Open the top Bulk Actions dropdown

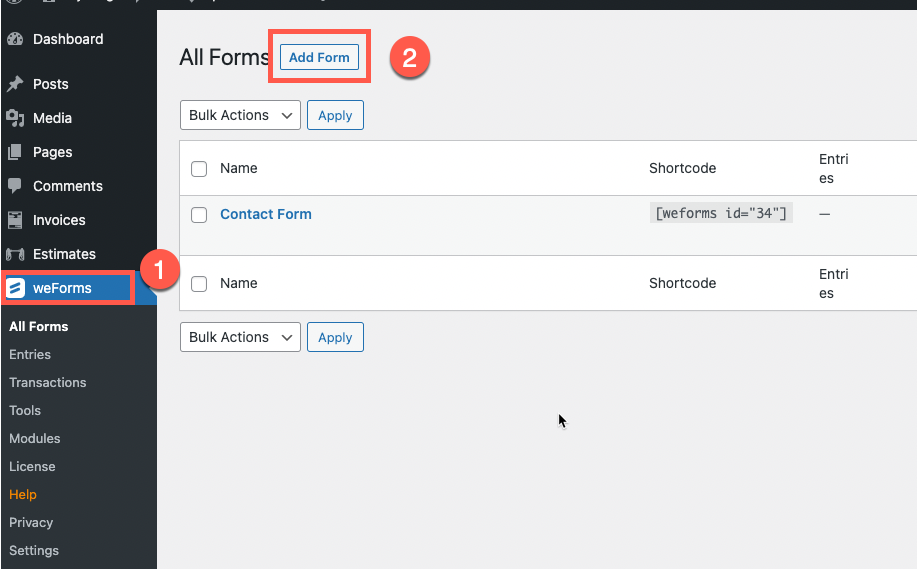point(240,116)
